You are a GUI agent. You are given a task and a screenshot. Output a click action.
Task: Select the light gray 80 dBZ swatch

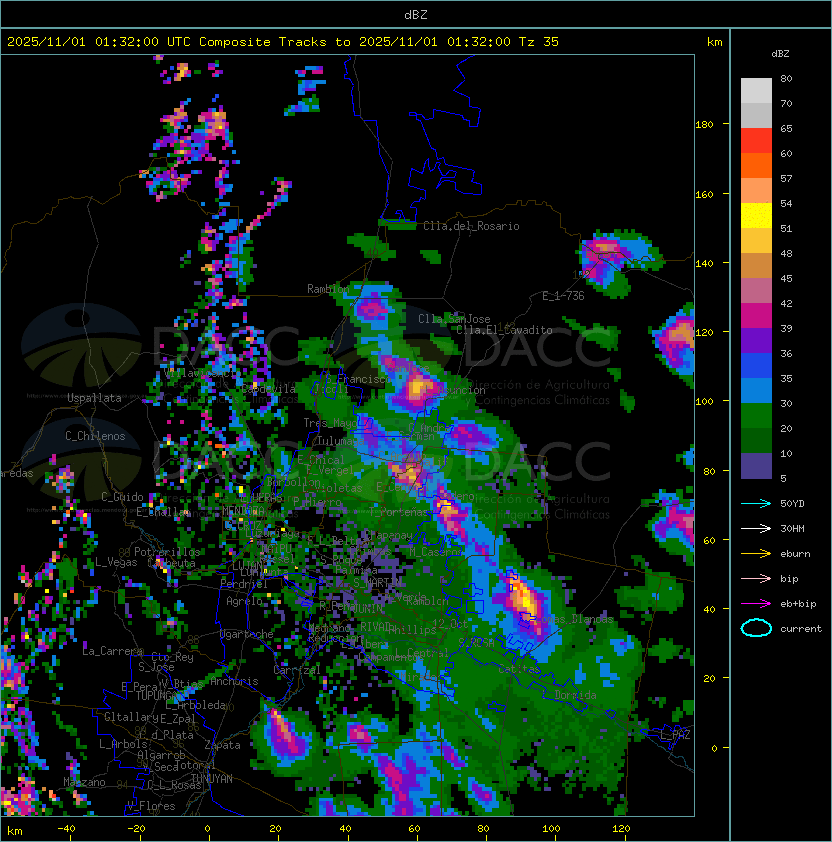pyautogui.click(x=756, y=91)
